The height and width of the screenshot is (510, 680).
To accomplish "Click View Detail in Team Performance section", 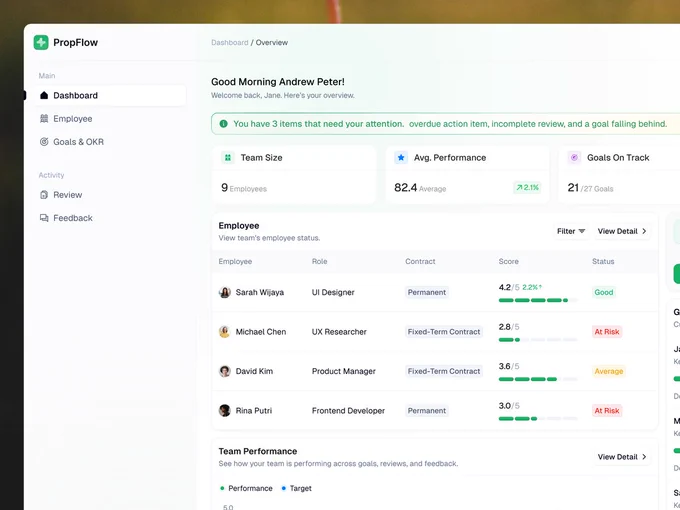I will coord(622,457).
